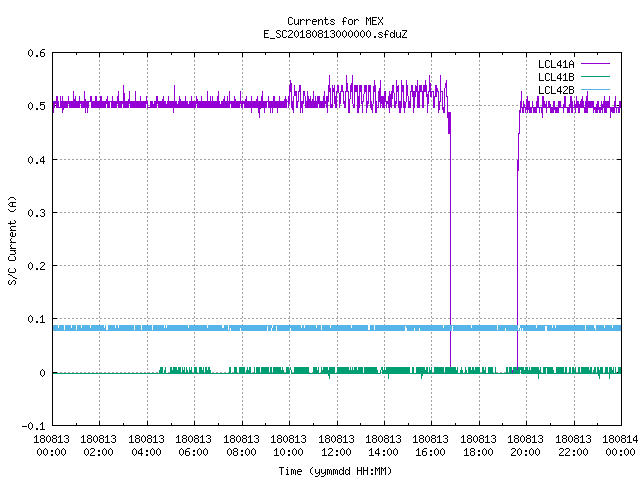Click the x-axis tick '180813 12:00'
The height and width of the screenshot is (480, 640).
(x=336, y=445)
